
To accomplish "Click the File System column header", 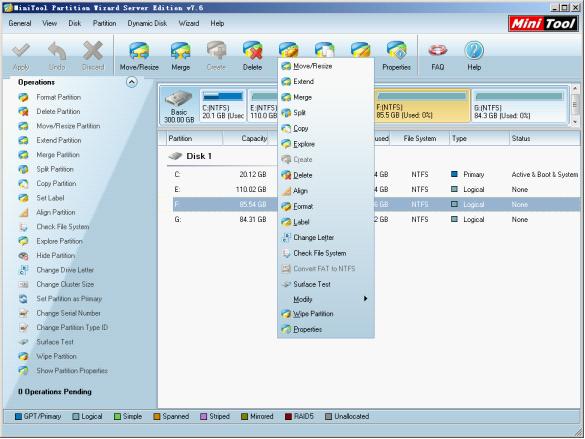I will point(420,138).
